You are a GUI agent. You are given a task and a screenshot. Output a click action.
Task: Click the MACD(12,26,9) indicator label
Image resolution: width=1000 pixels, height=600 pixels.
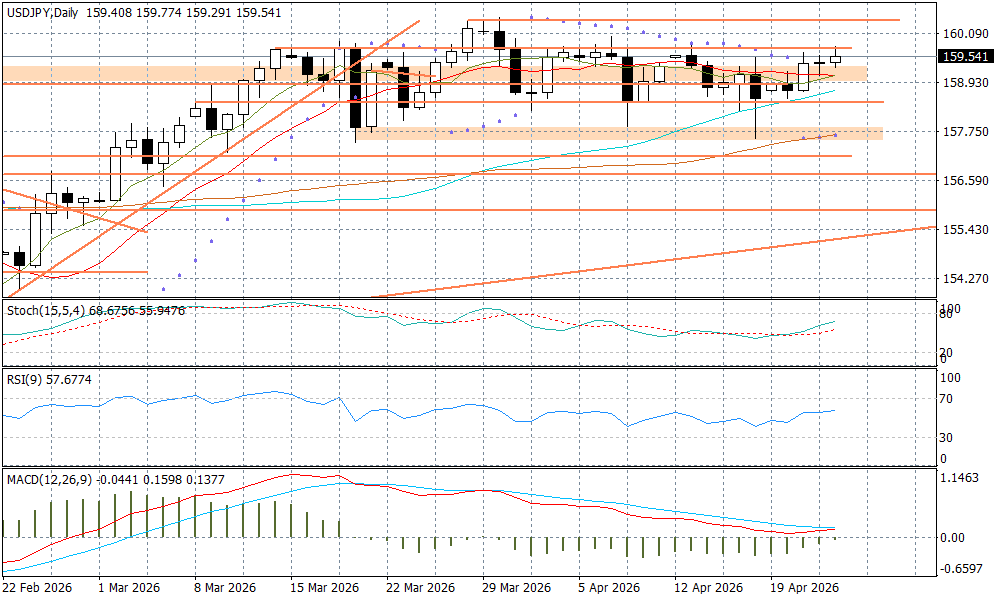click(x=51, y=480)
